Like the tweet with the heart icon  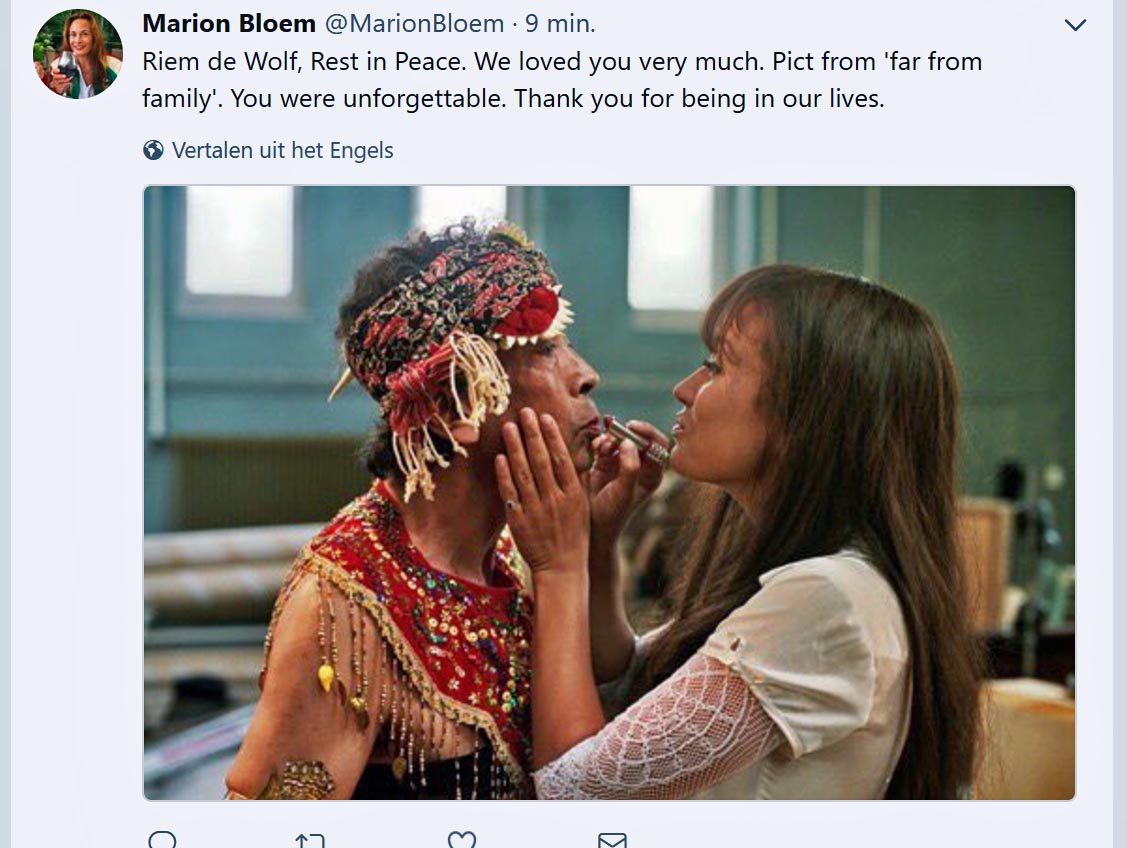pos(461,840)
